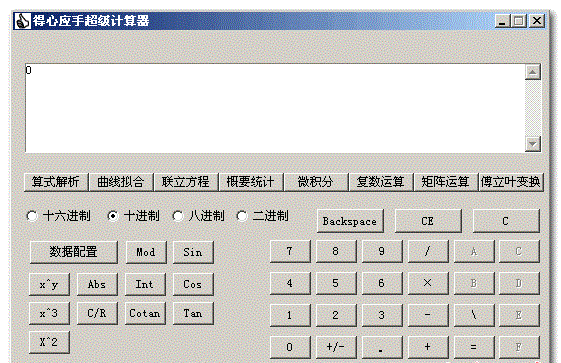Click the C/R button
The image size is (561, 363).
(x=97, y=313)
